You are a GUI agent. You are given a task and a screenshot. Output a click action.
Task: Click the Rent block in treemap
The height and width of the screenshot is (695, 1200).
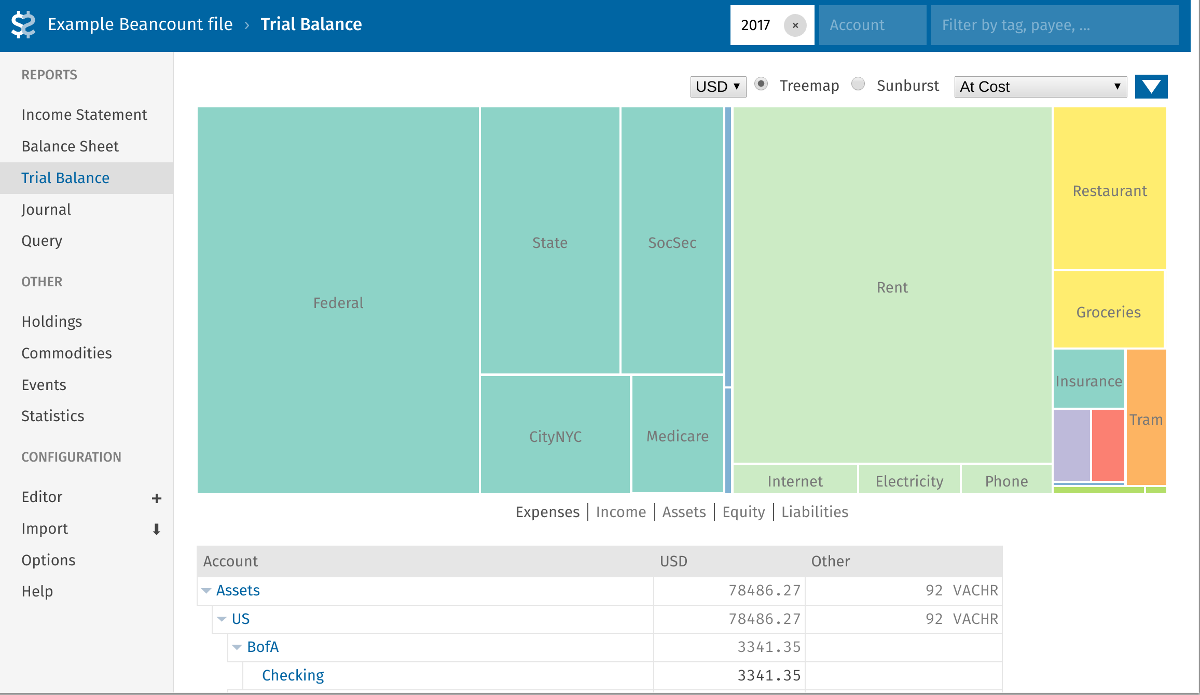point(892,287)
